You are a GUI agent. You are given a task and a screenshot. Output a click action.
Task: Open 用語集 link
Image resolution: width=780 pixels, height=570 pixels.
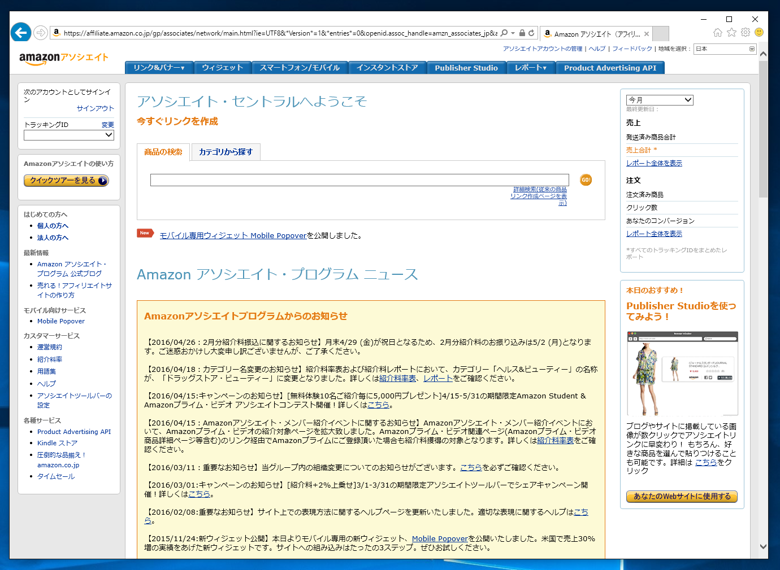[47, 371]
